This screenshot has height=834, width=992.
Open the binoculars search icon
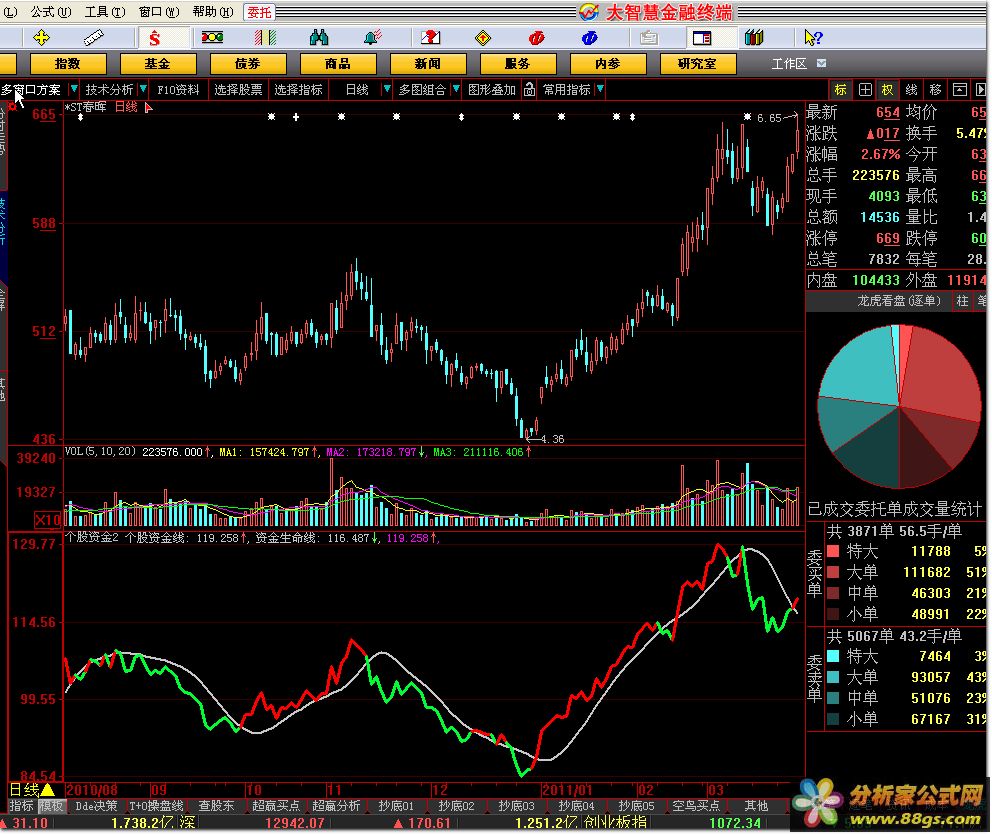pos(319,38)
